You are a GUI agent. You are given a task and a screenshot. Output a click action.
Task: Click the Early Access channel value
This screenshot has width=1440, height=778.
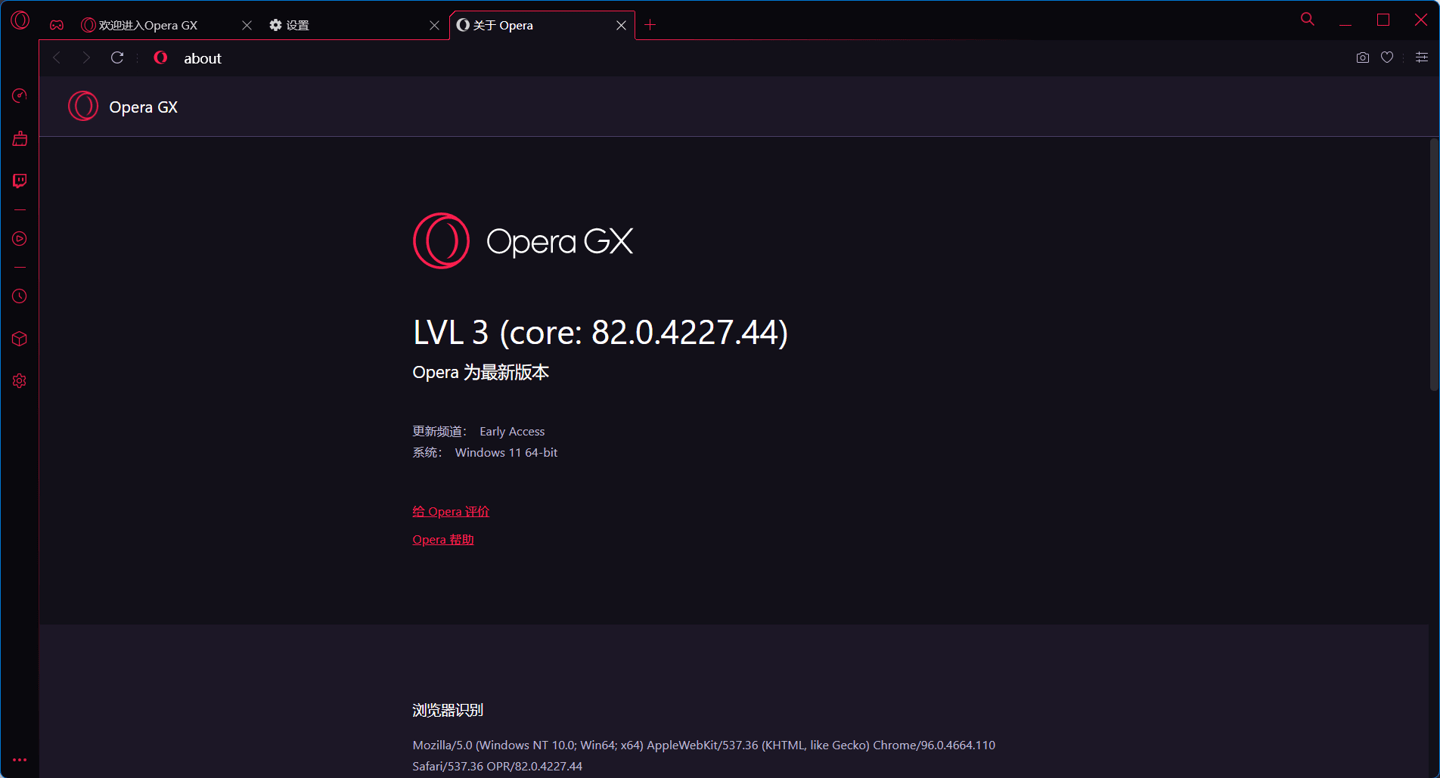(512, 432)
